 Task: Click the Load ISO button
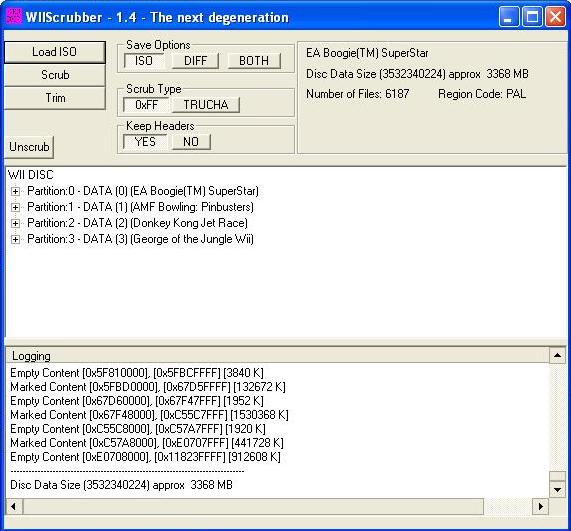(55, 52)
